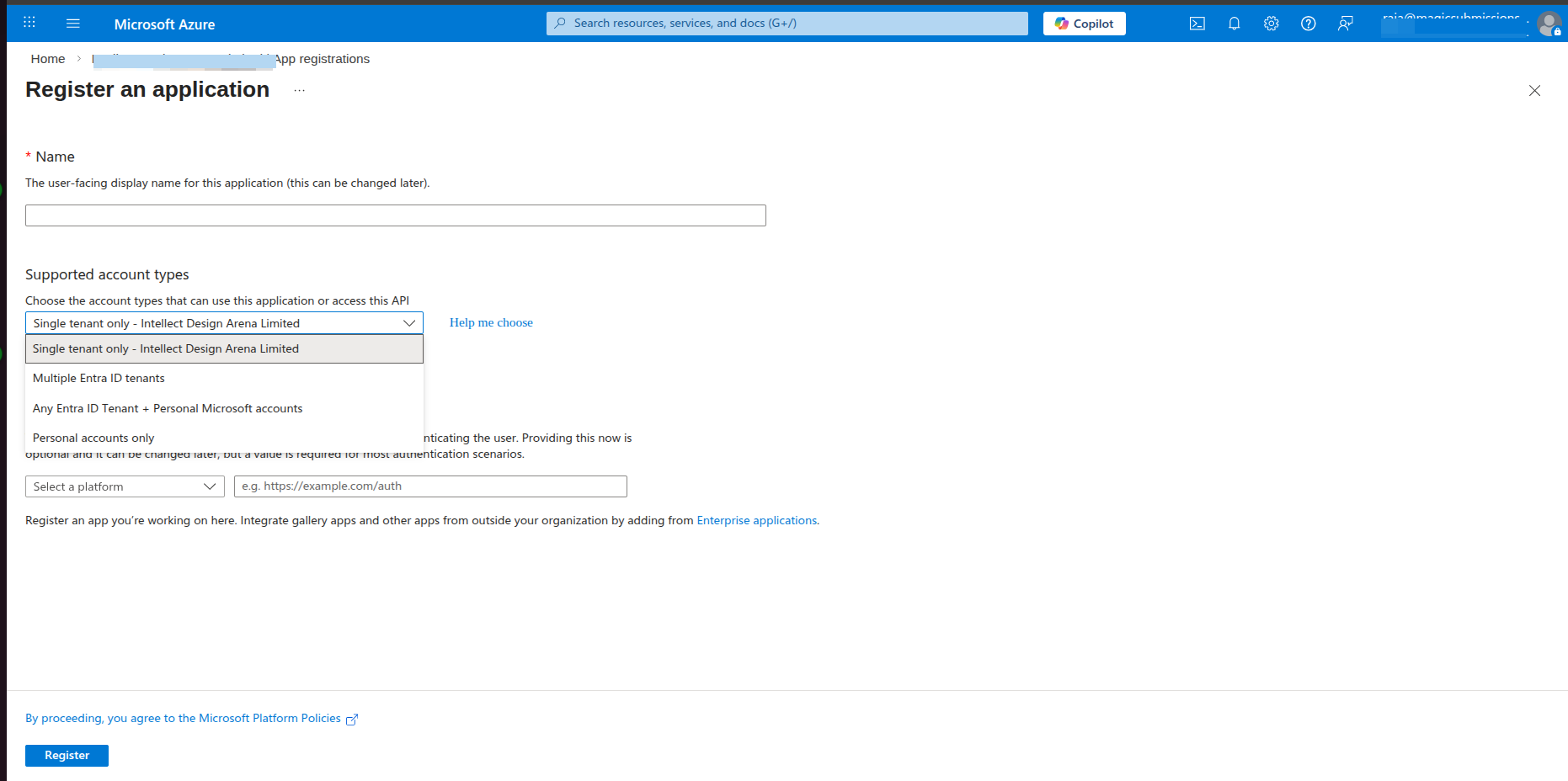Click the Register an application heading

click(147, 89)
